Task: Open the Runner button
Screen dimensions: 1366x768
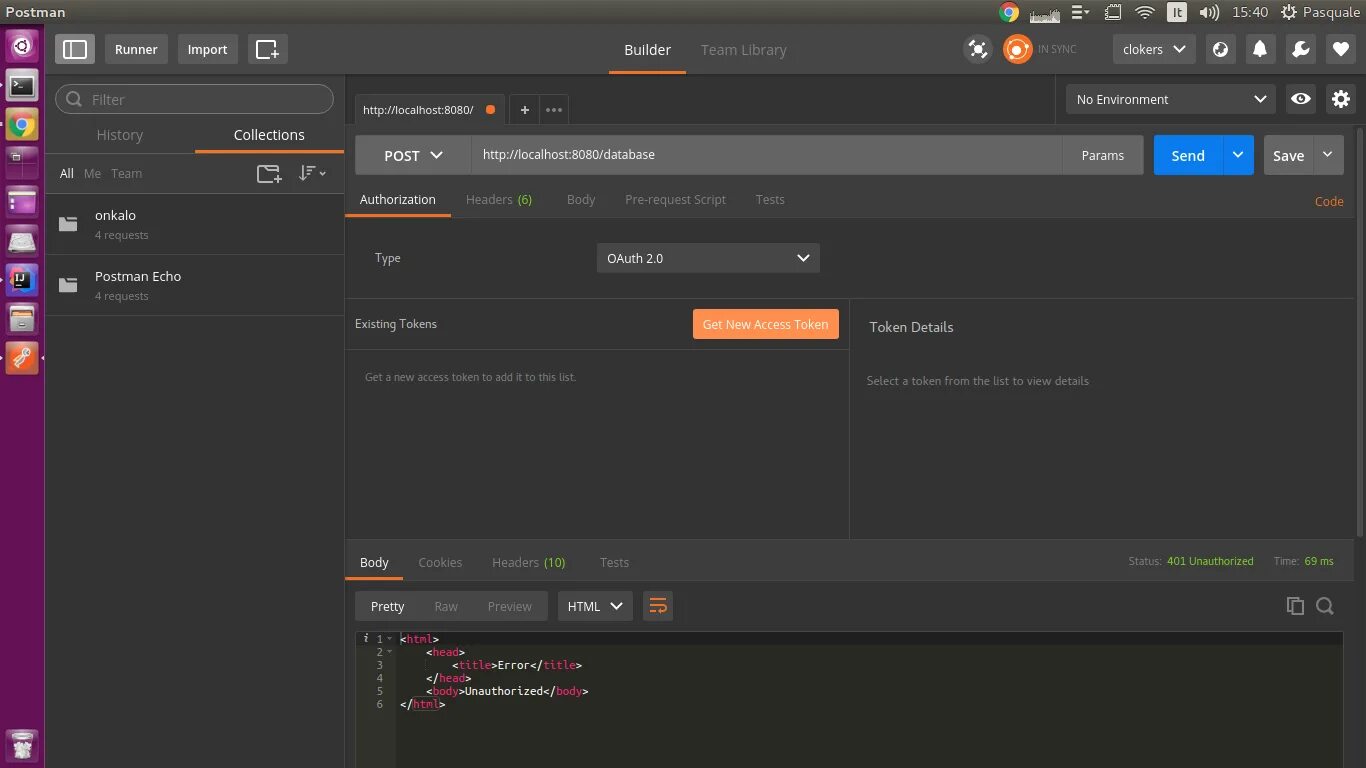Action: click(x=136, y=49)
